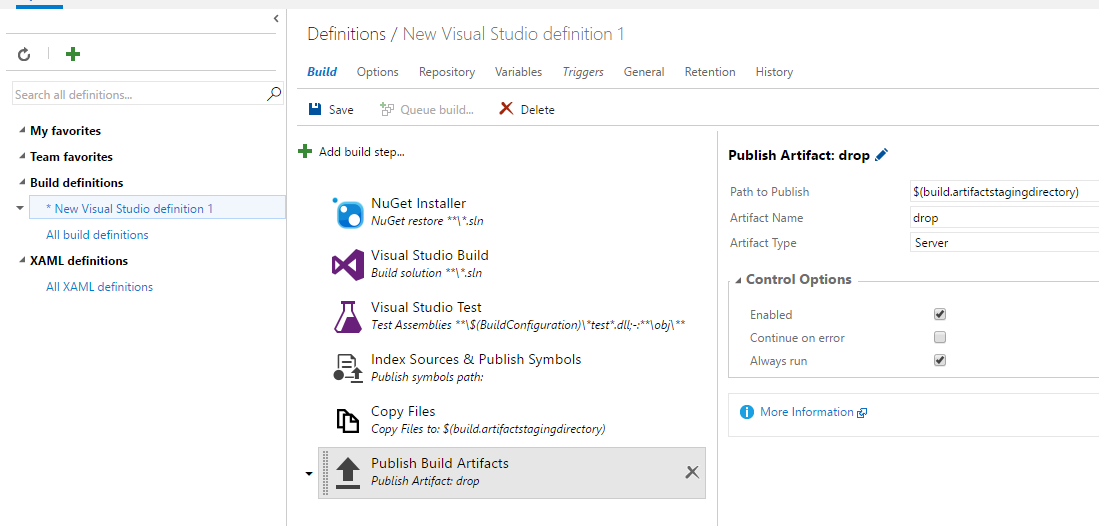This screenshot has height=526, width=1099.
Task: Click the Search all definitions field
Action: pyautogui.click(x=138, y=95)
